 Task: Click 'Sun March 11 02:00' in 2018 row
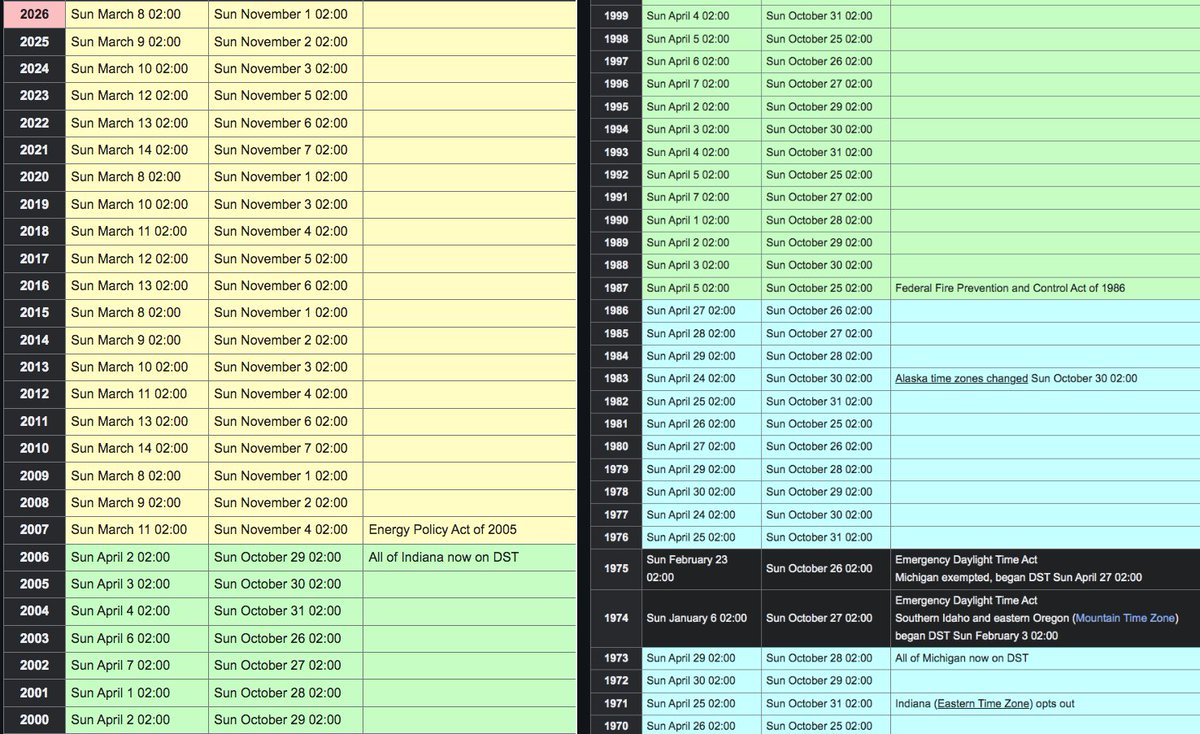(x=129, y=231)
